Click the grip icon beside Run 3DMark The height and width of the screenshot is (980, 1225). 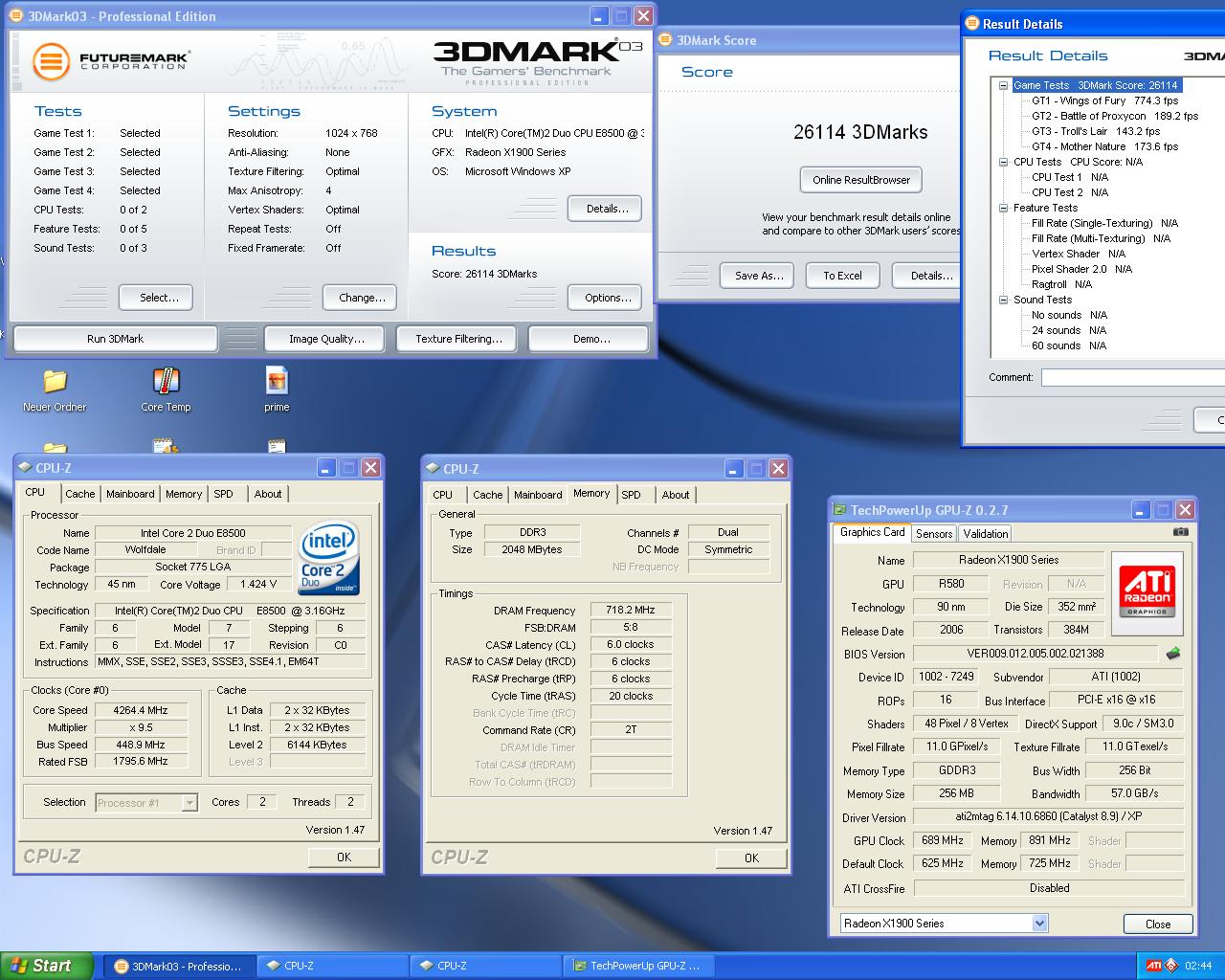[241, 339]
